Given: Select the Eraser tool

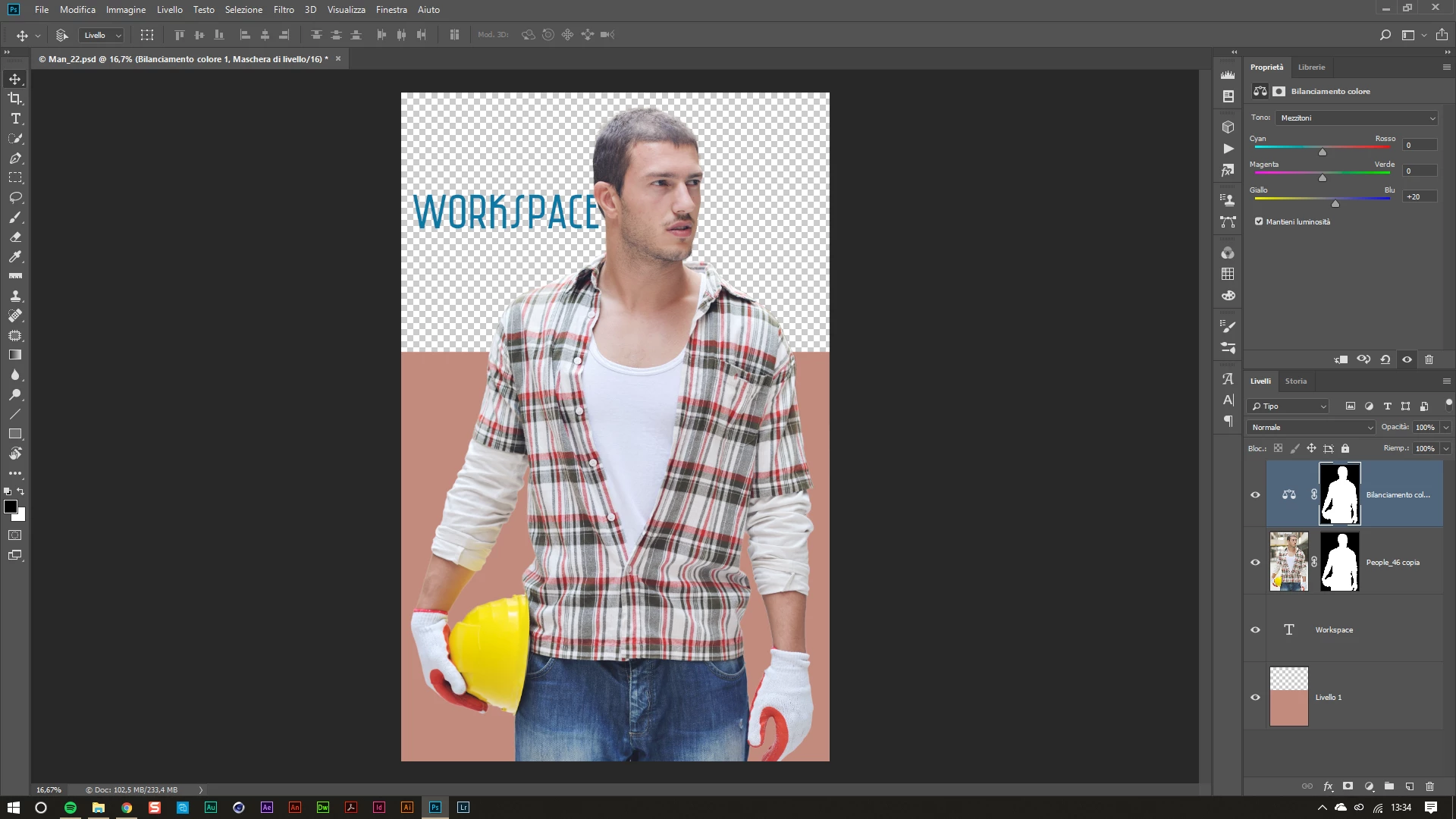Looking at the screenshot, I should click(15, 237).
